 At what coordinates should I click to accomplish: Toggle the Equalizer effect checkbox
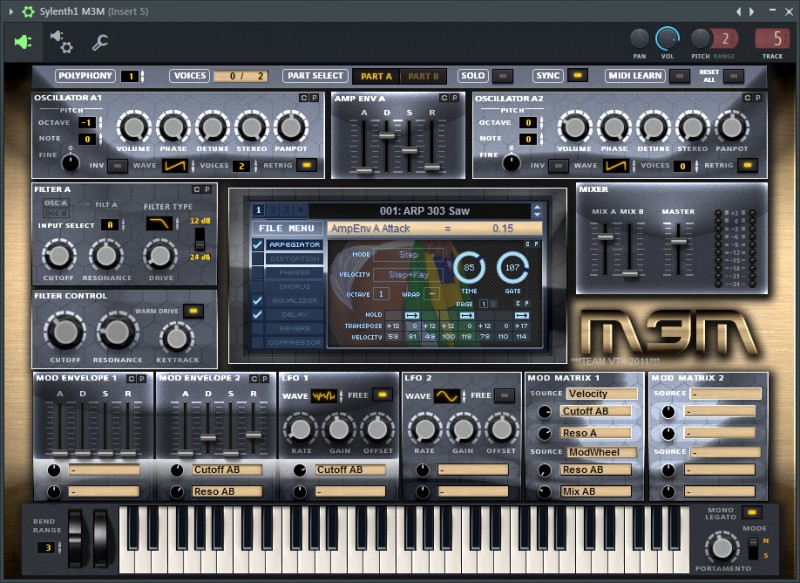(258, 300)
